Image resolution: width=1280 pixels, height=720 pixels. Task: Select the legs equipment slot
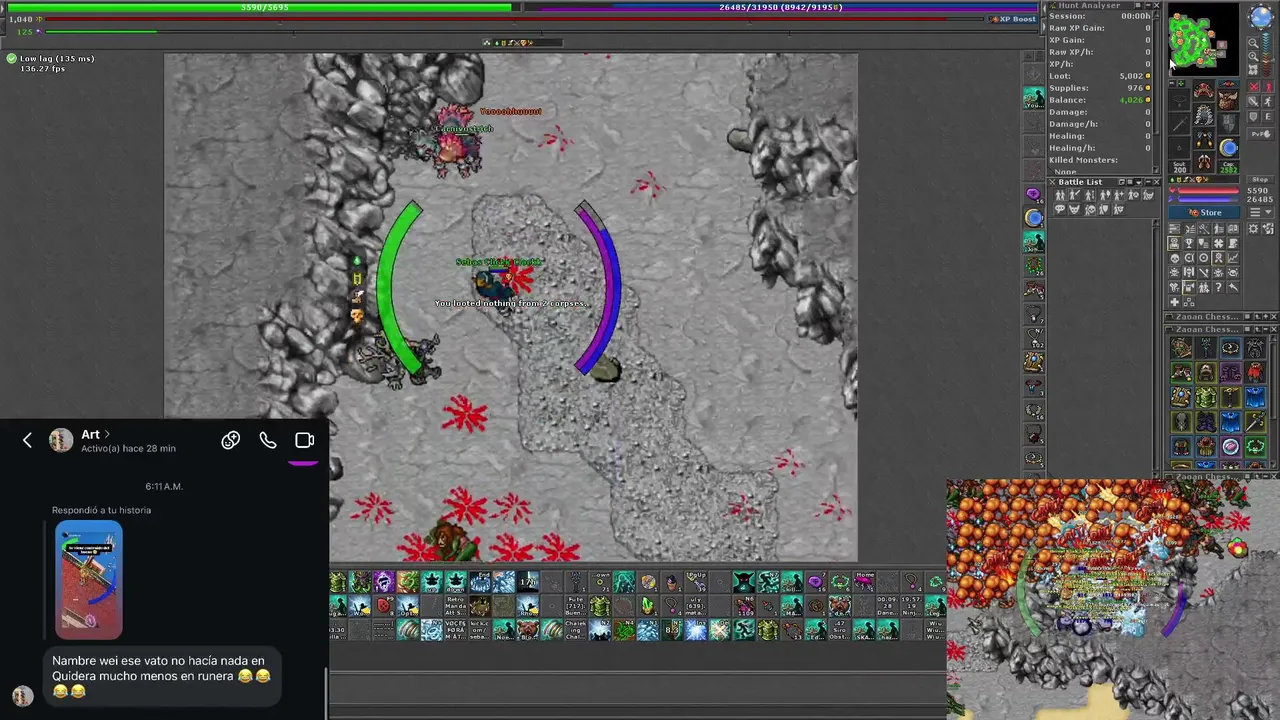pyautogui.click(x=1204, y=139)
